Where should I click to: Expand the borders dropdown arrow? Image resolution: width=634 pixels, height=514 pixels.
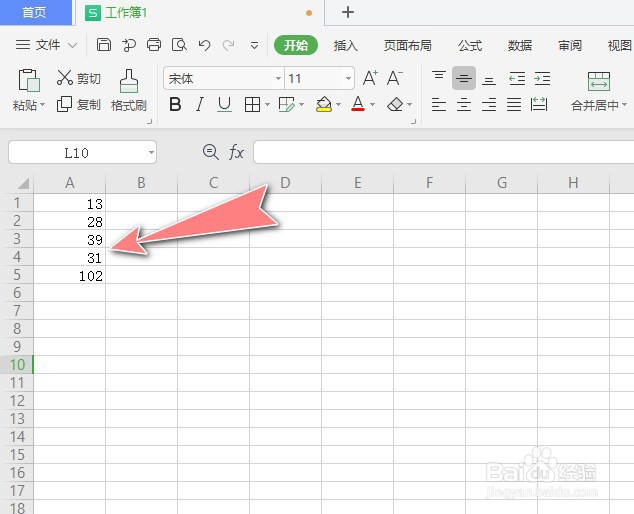pos(267,105)
